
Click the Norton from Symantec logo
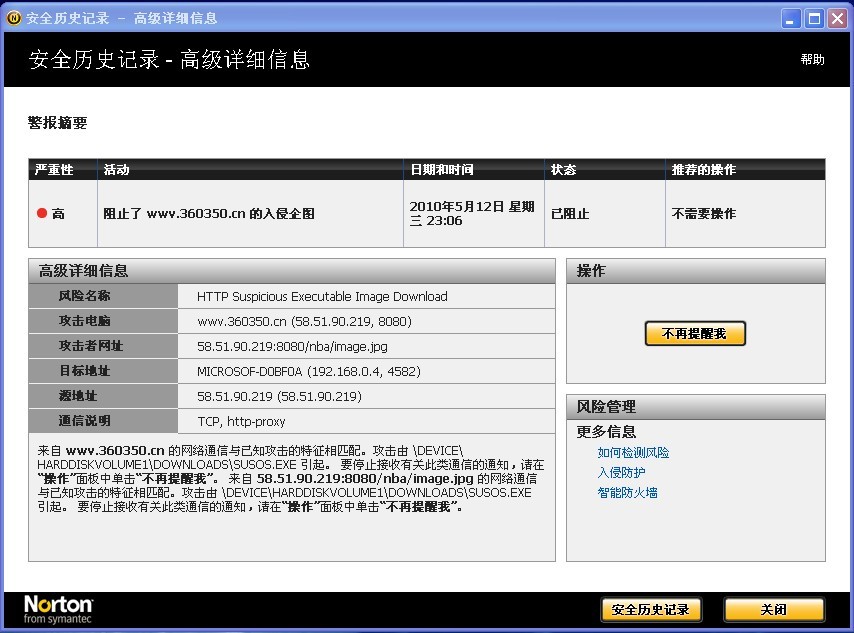57,608
